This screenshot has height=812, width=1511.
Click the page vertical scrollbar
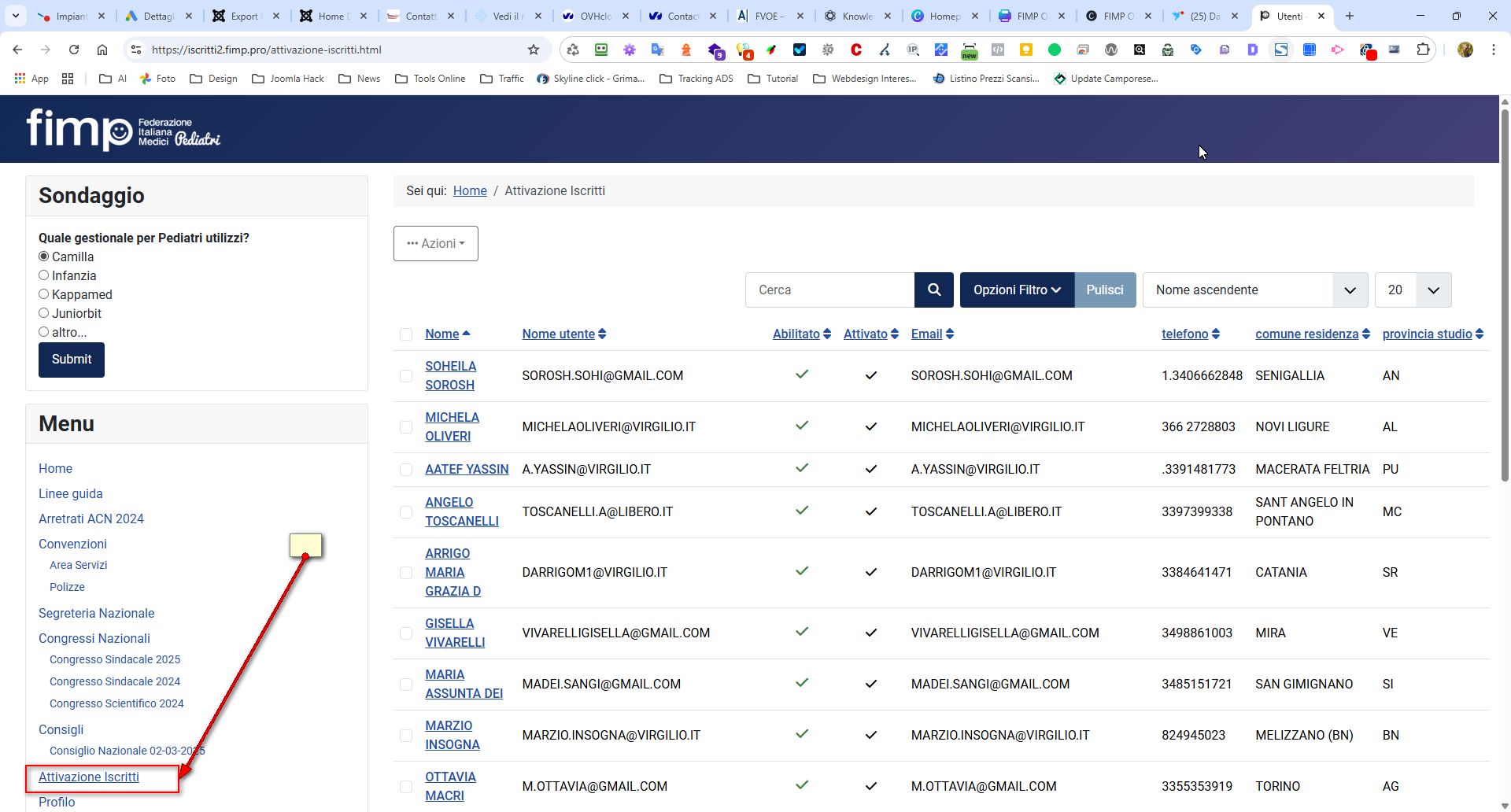pyautogui.click(x=1505, y=315)
